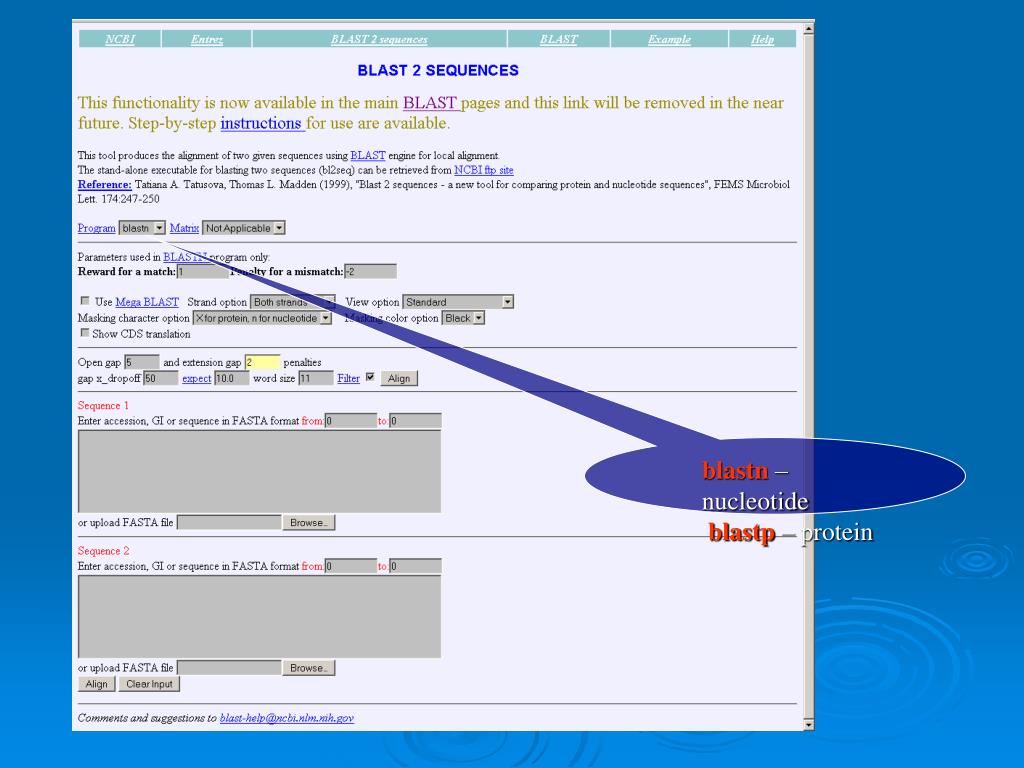The height and width of the screenshot is (768, 1024).
Task: Click the extension gap field
Action: 262,362
